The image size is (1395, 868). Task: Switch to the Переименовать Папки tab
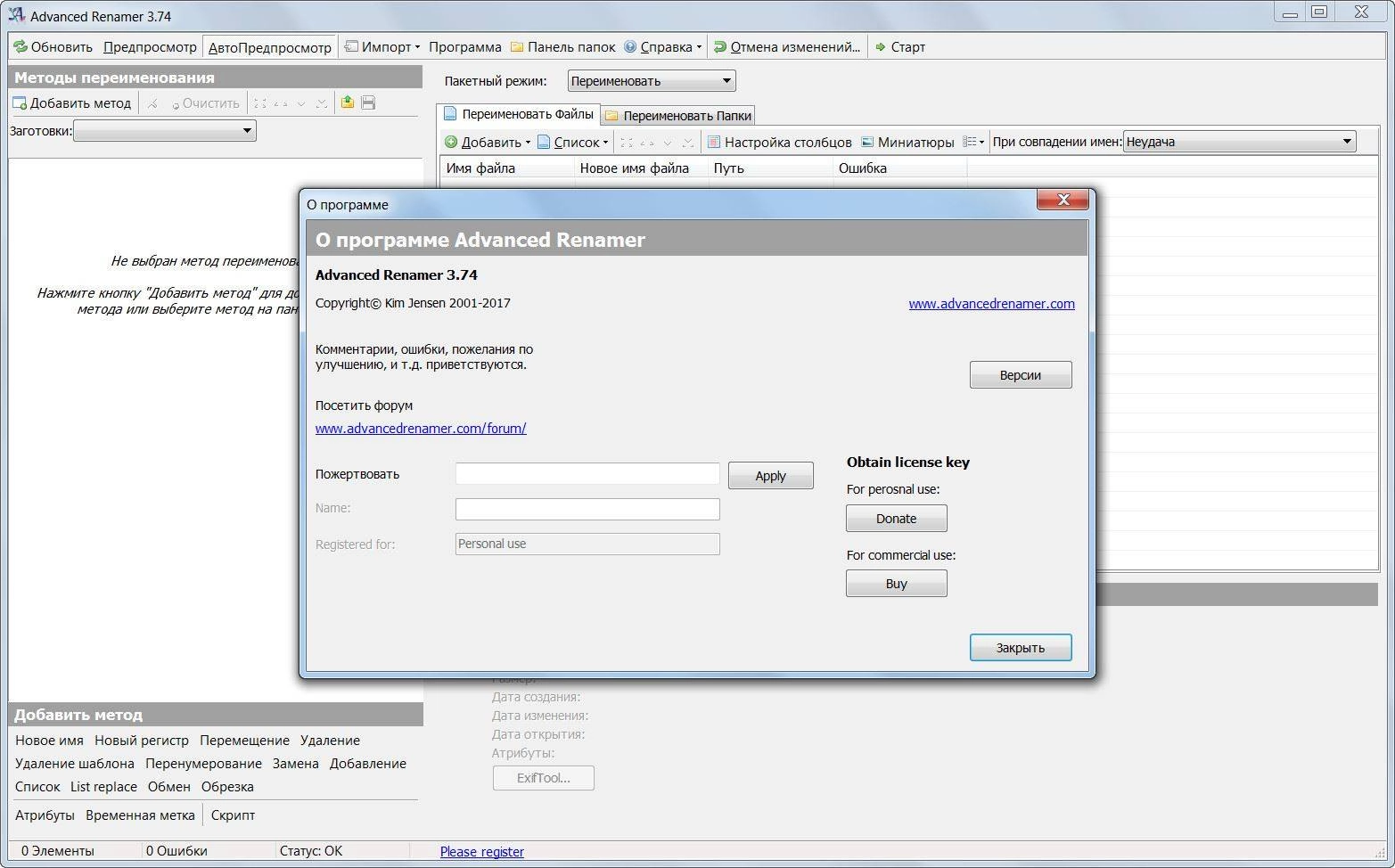[678, 115]
